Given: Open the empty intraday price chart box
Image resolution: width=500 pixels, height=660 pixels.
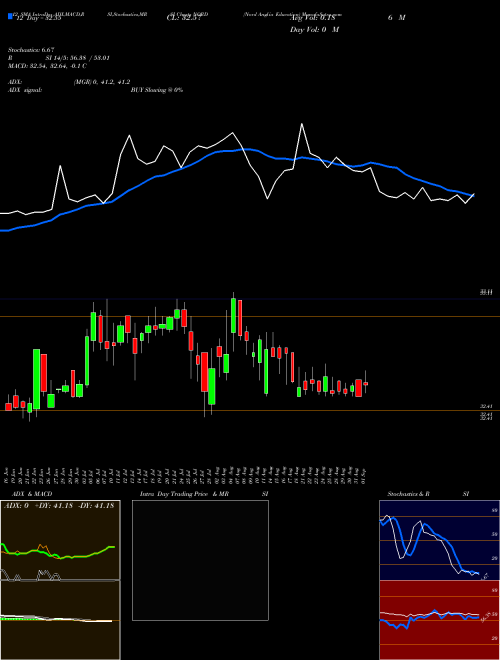Looking at the screenshot, I should 200,560.
